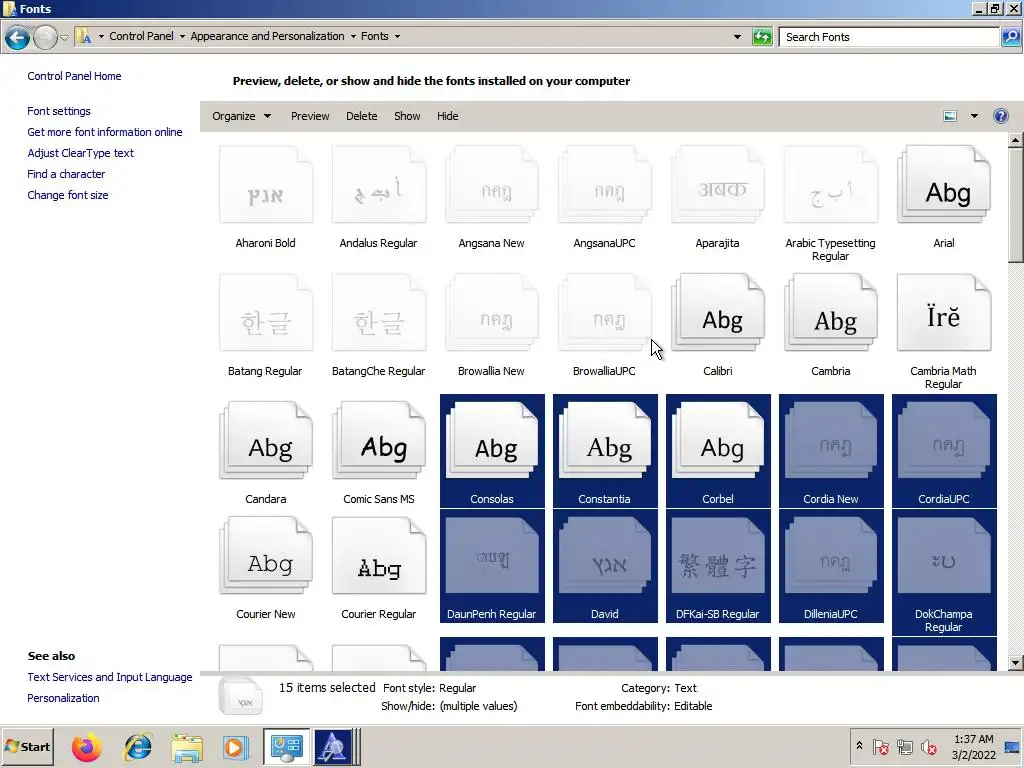Change view using the view icon button
1024x768 pixels.
950,116
